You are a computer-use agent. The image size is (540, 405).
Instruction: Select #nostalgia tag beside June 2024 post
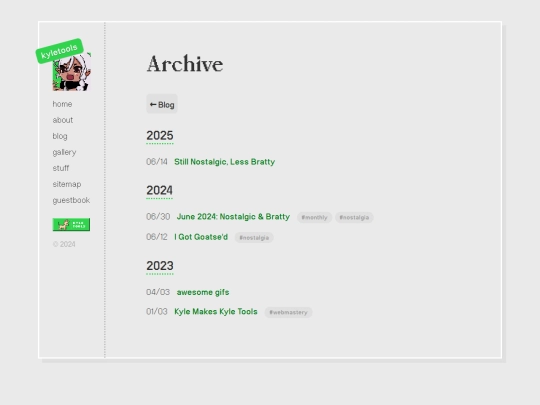pos(354,217)
